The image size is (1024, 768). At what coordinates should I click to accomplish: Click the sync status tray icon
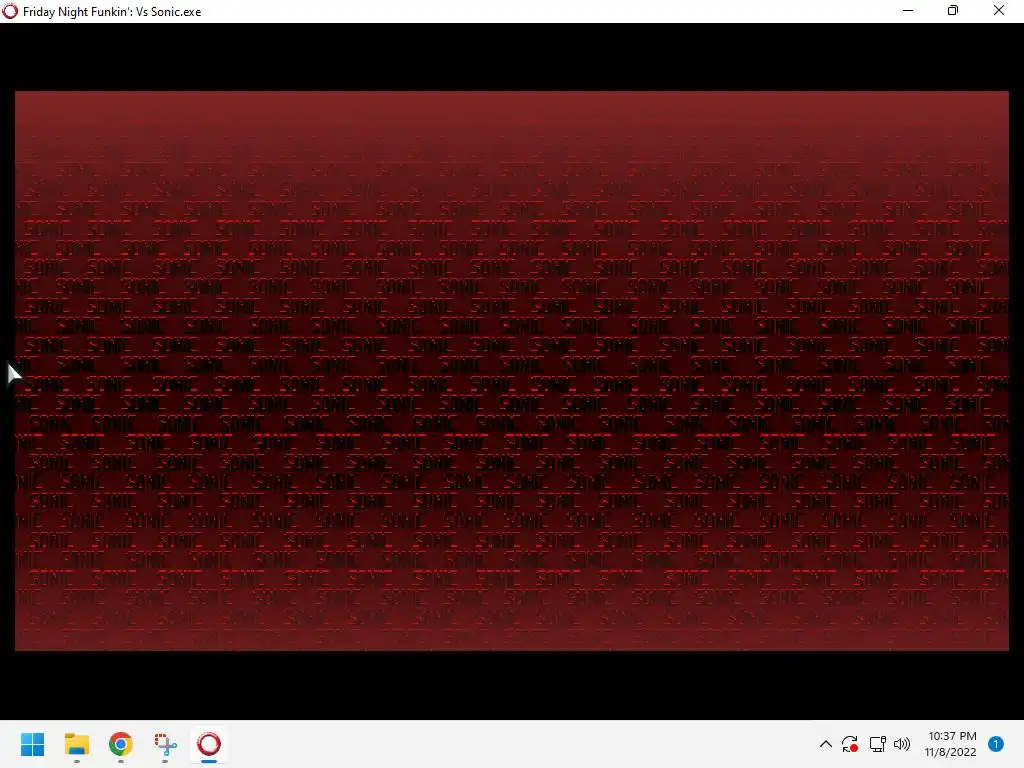point(850,744)
